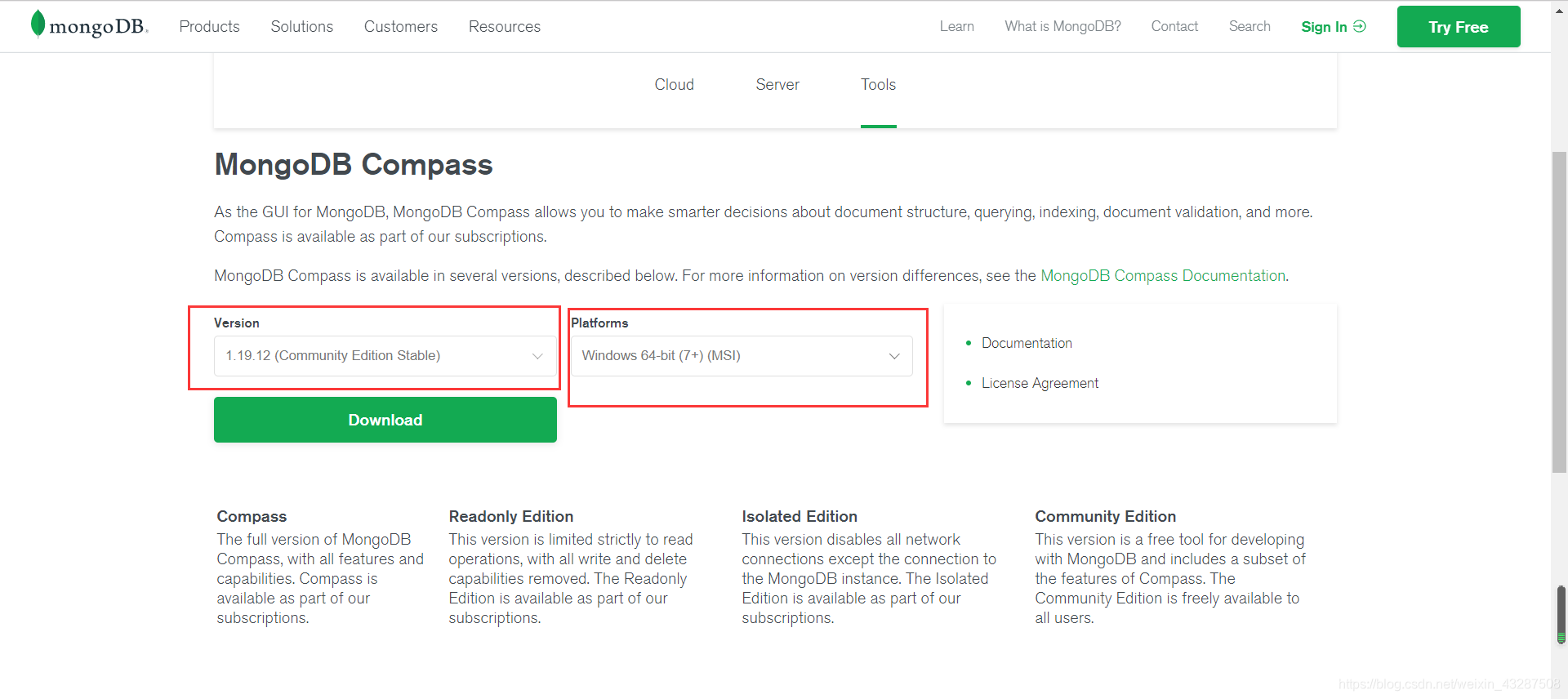Click the green Download button

(x=385, y=420)
